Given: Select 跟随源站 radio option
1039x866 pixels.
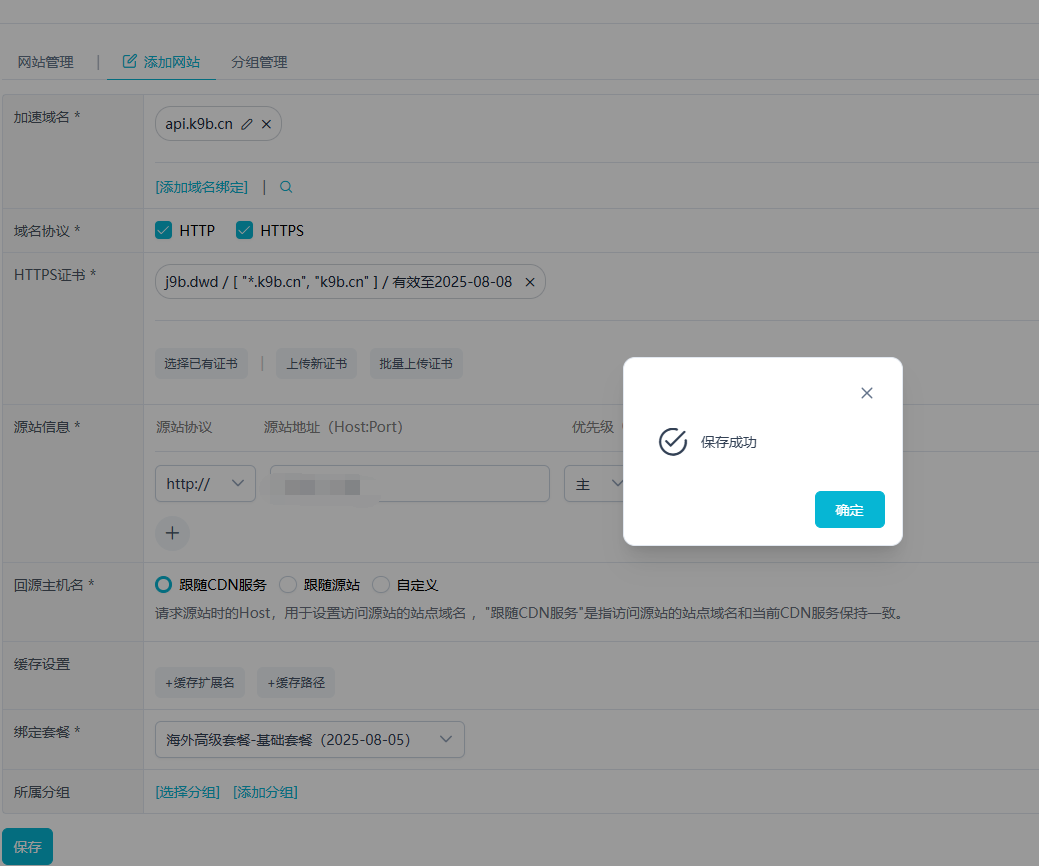Looking at the screenshot, I should tap(288, 584).
